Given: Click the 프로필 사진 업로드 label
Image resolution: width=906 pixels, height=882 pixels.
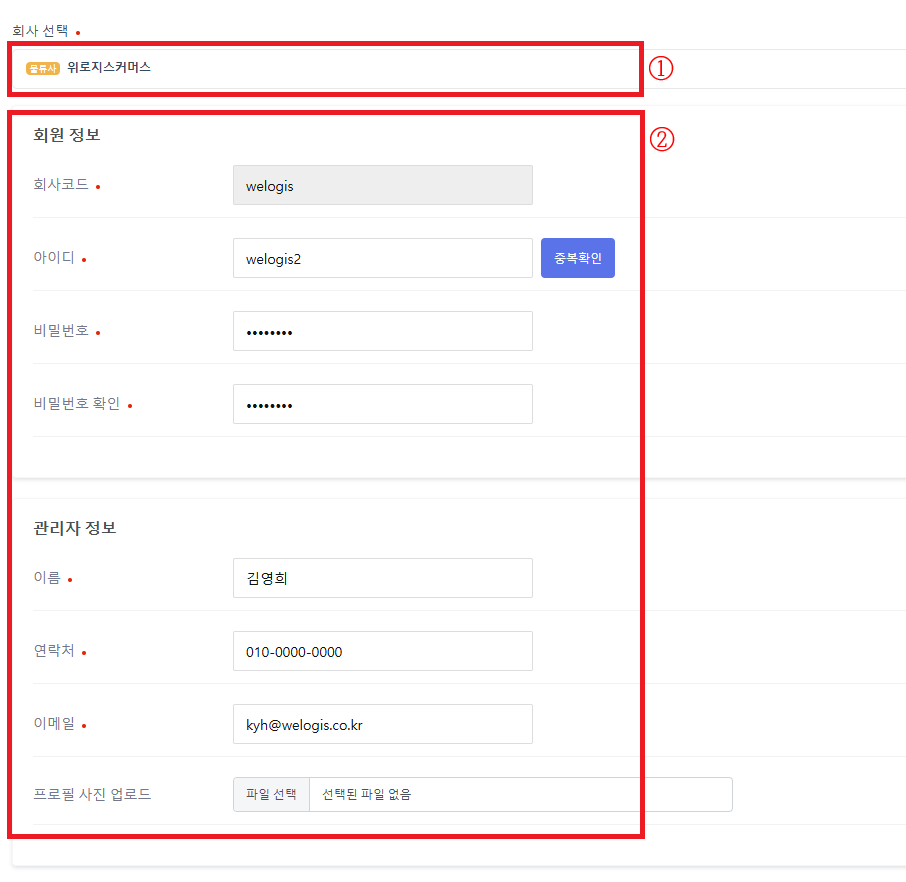Looking at the screenshot, I should coord(92,795).
